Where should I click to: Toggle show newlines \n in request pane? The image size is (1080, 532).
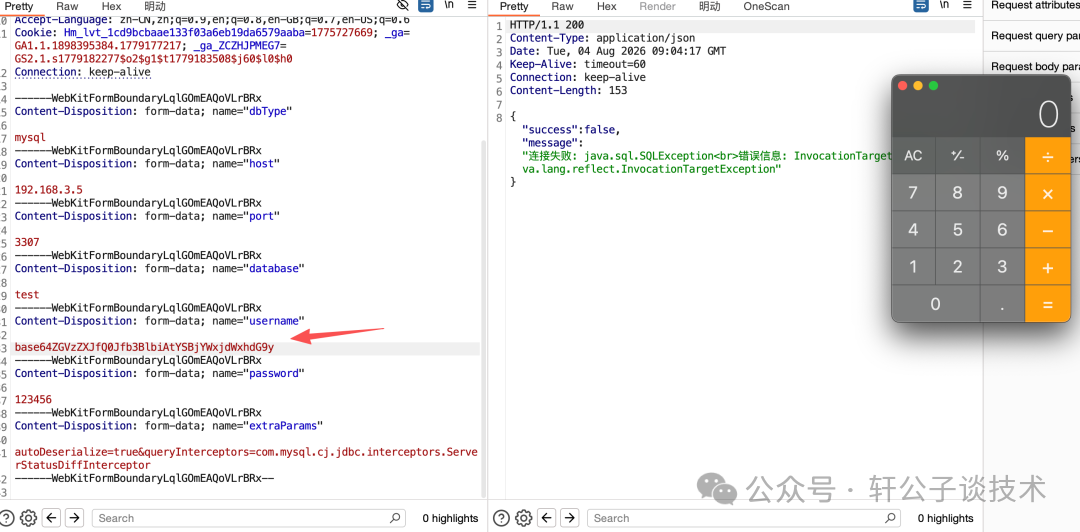click(449, 6)
